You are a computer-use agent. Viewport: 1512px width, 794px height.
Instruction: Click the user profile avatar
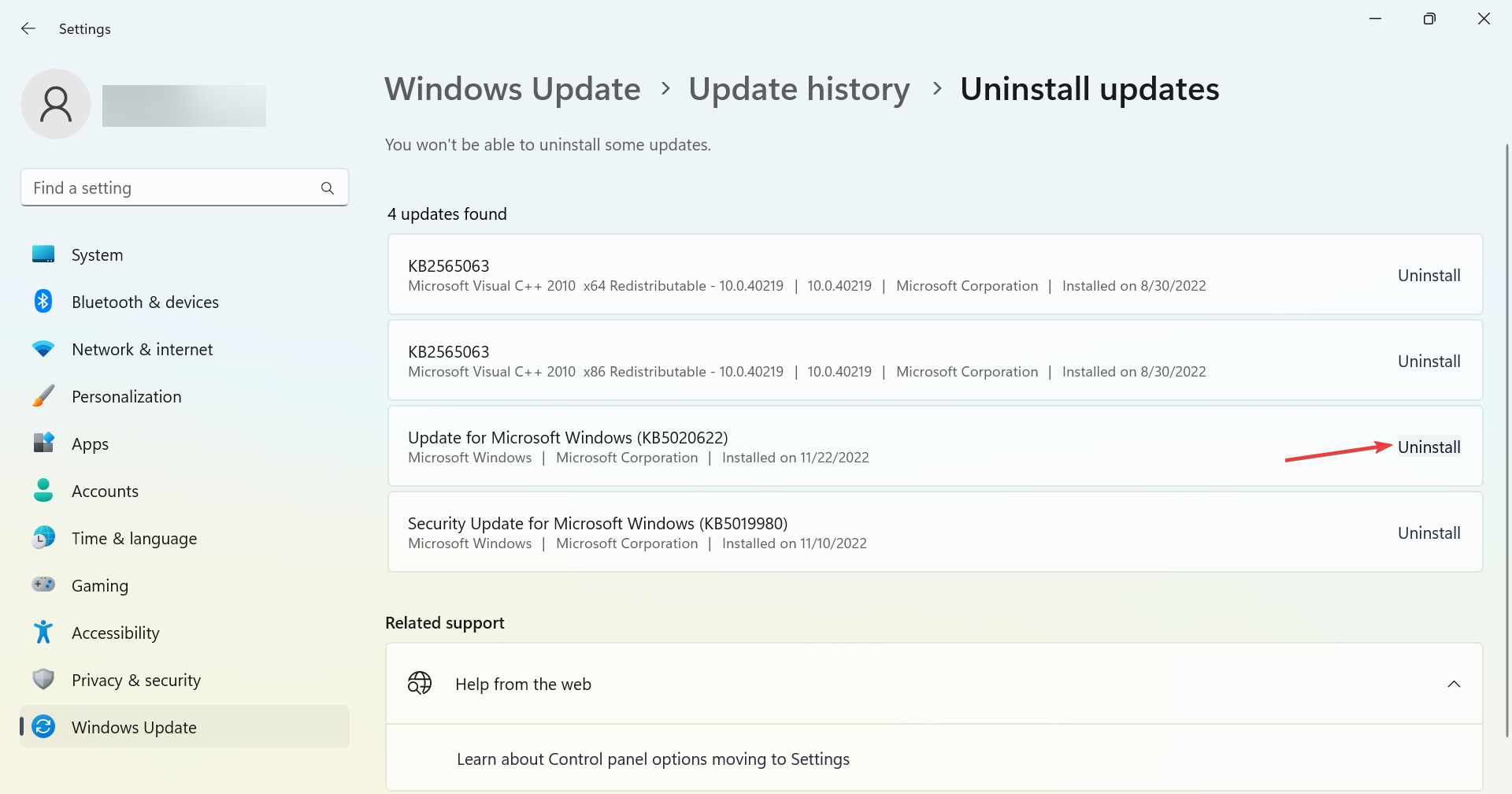tap(56, 104)
